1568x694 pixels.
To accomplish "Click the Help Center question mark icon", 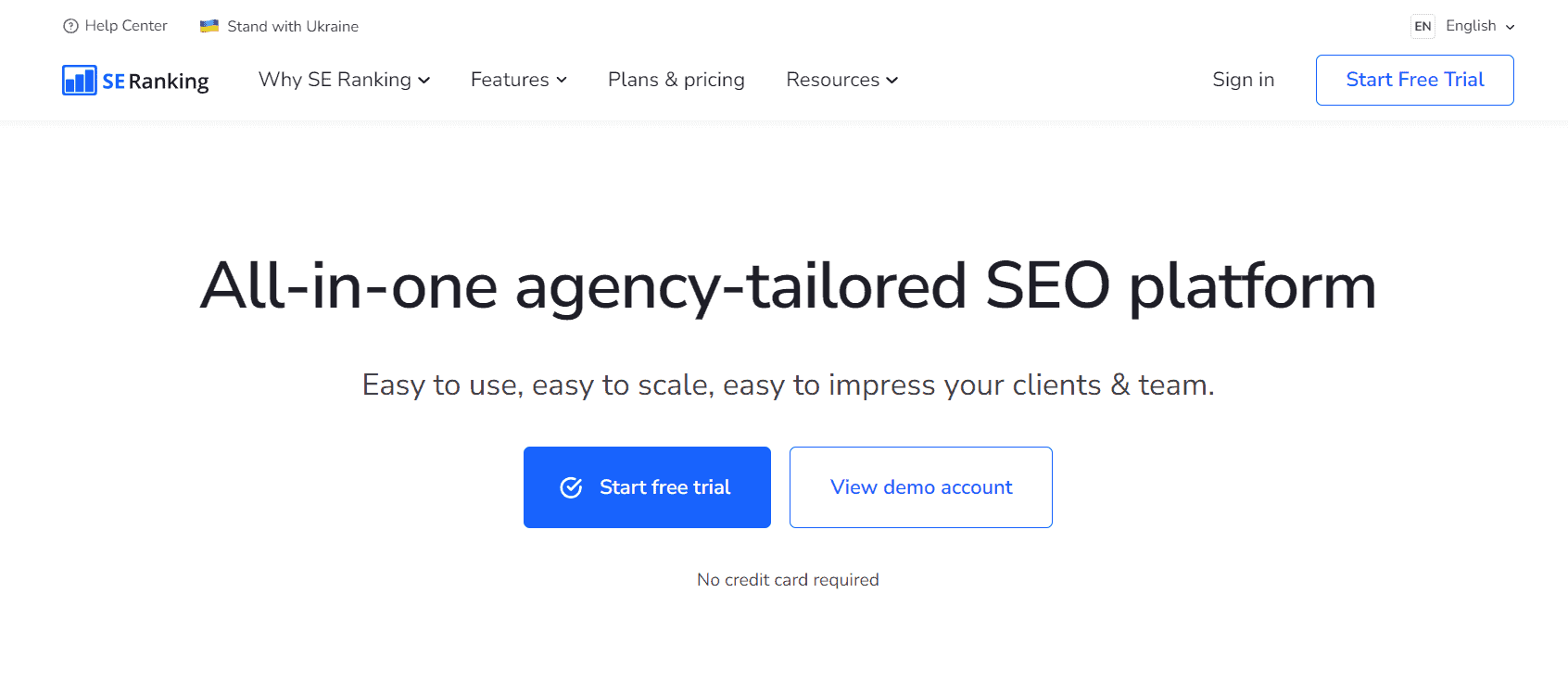I will (70, 26).
